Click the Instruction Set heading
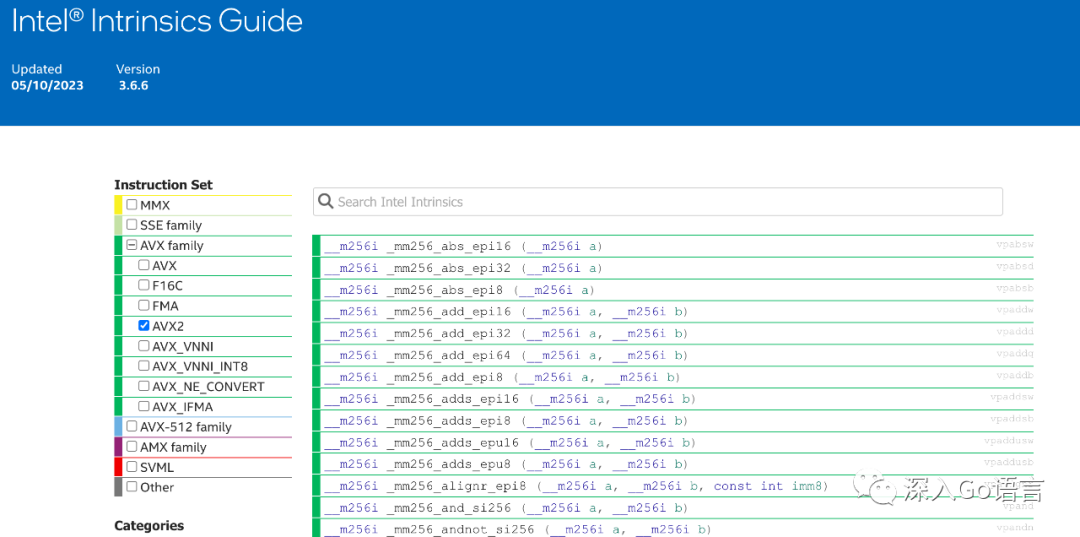The height and width of the screenshot is (537, 1080). click(x=163, y=185)
